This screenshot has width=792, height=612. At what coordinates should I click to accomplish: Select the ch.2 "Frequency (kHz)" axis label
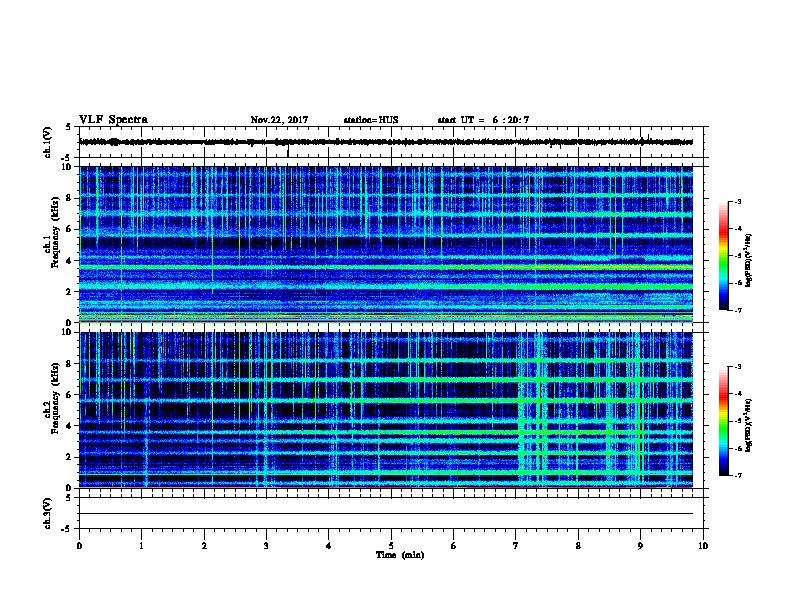click(x=55, y=398)
